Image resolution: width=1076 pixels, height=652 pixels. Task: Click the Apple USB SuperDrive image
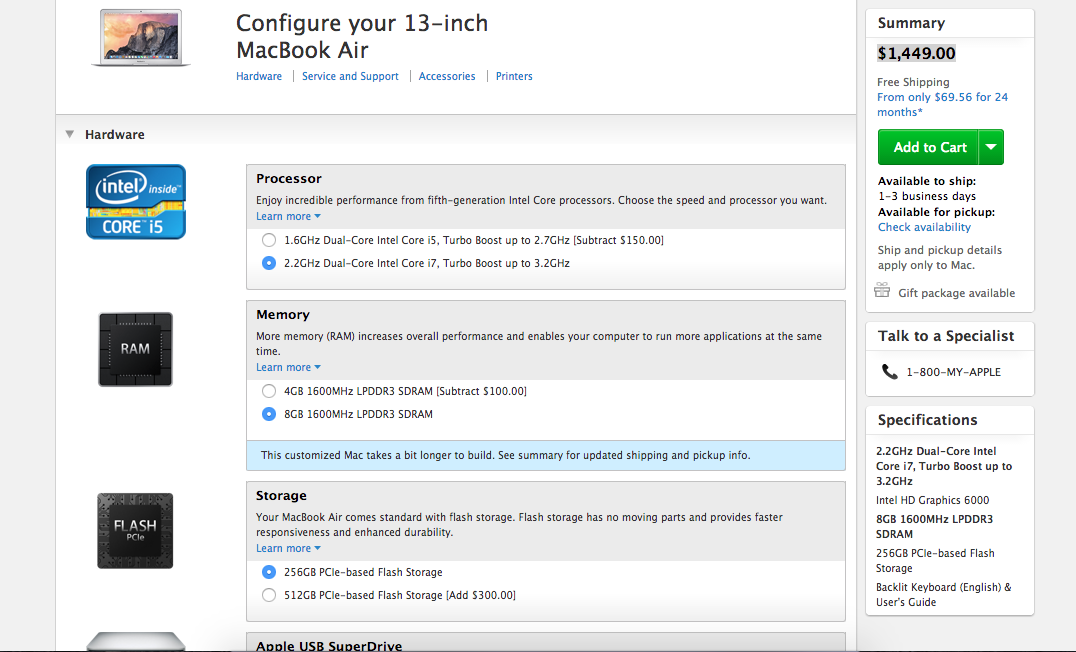click(x=136, y=641)
